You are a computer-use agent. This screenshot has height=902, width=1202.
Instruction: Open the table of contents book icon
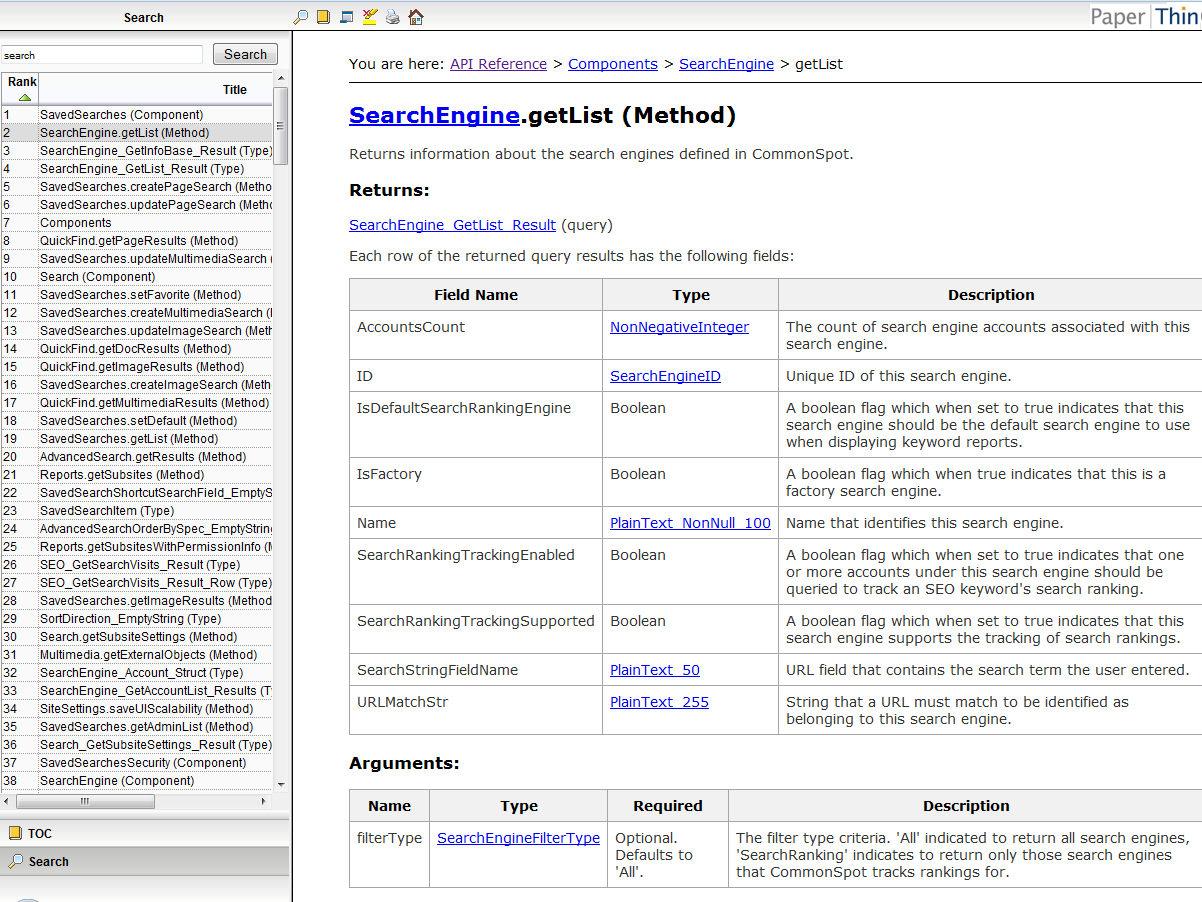323,17
